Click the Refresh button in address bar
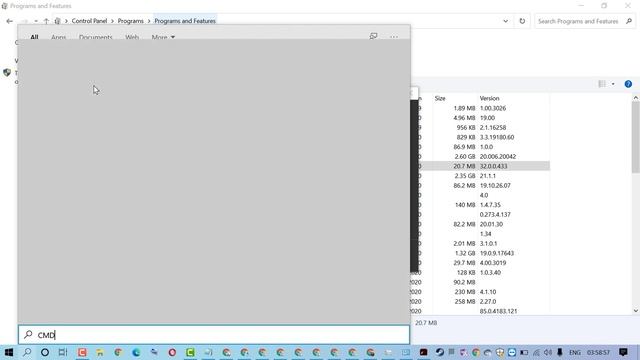The image size is (640, 360). (x=522, y=21)
